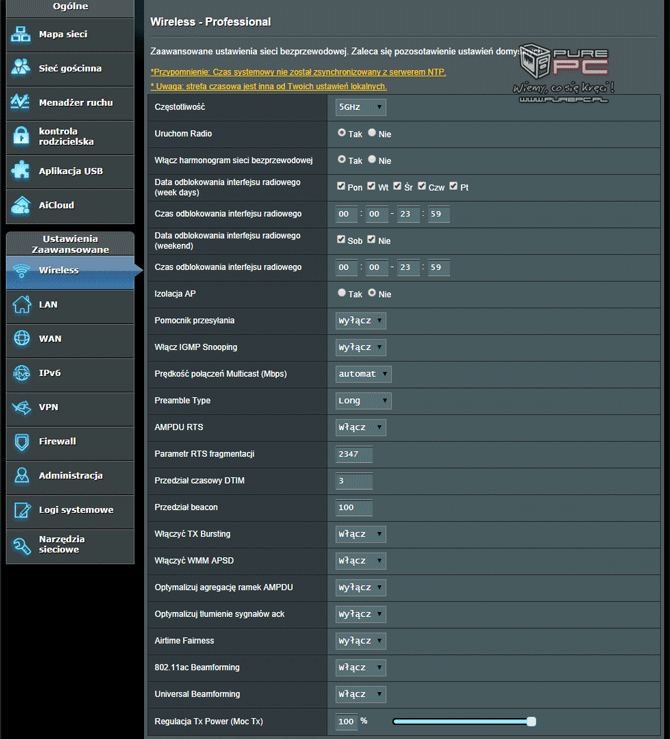Go to Menadżer ruchu section
The width and height of the screenshot is (670, 739).
click(x=70, y=103)
